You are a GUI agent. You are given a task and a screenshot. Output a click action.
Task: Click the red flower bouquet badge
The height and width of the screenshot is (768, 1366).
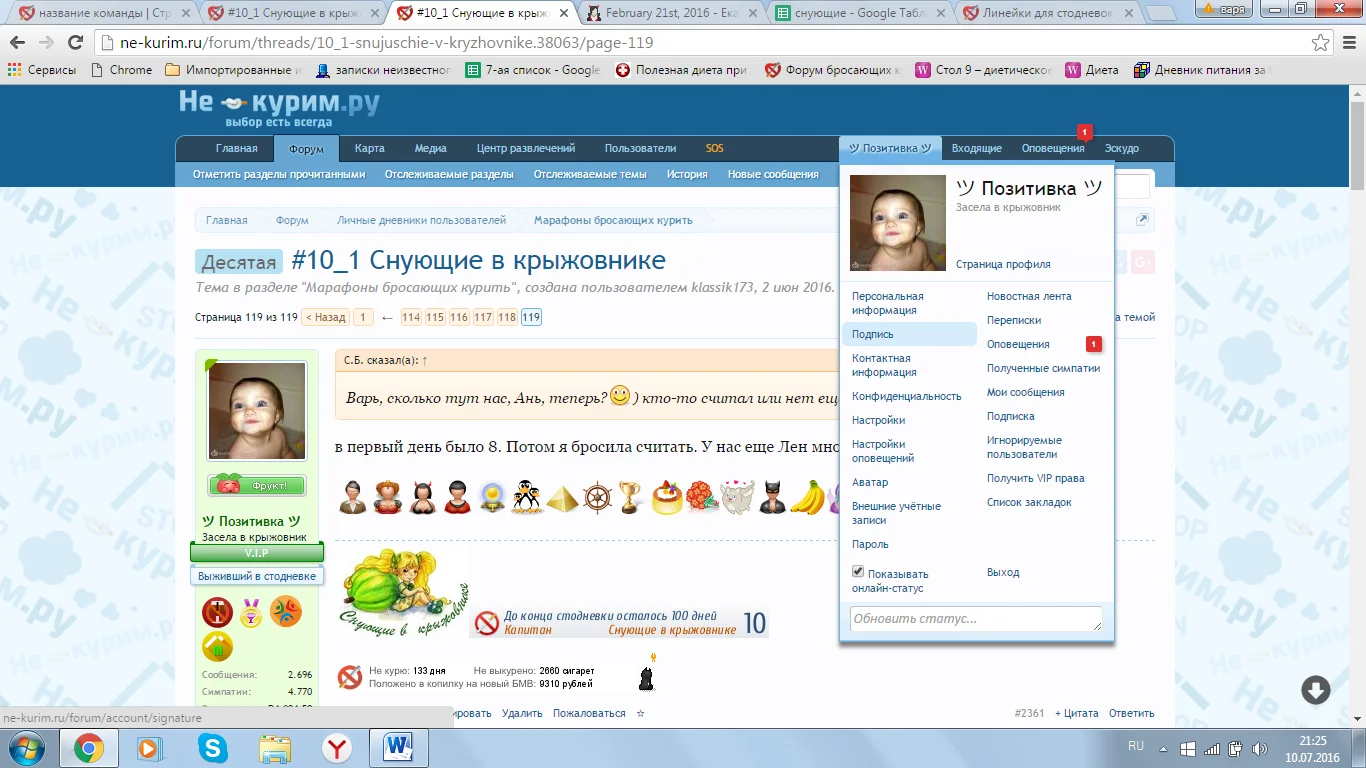[x=702, y=497]
